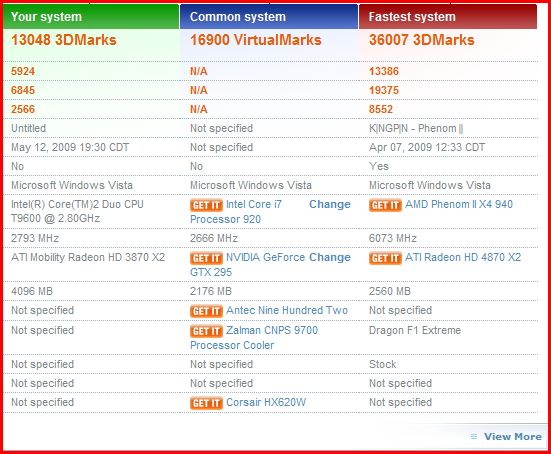Image resolution: width=551 pixels, height=454 pixels.
Task: Open the View More link
Action: pyautogui.click(x=513, y=436)
